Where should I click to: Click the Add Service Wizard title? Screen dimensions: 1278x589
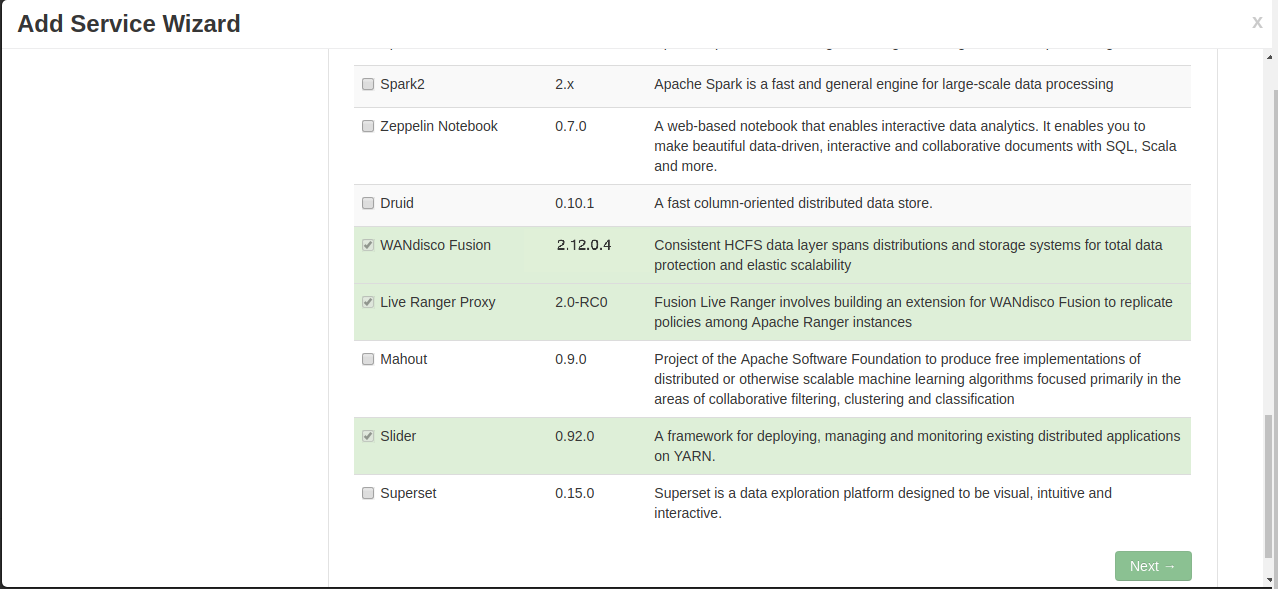tap(129, 24)
